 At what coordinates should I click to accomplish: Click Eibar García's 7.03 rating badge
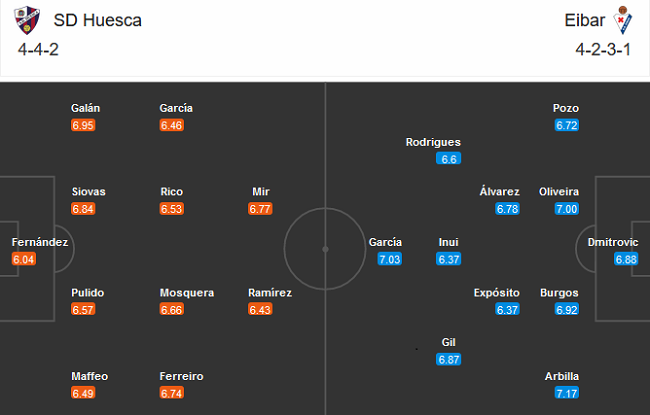[x=389, y=259]
